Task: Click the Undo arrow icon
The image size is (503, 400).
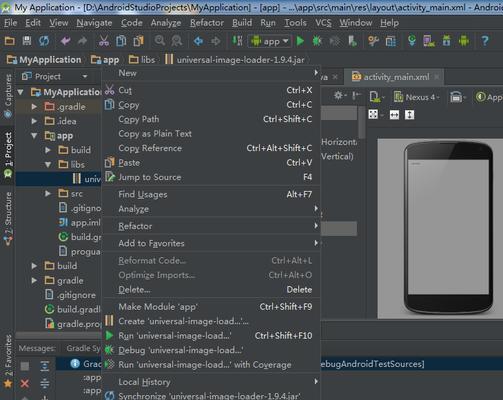Action: tap(65, 41)
